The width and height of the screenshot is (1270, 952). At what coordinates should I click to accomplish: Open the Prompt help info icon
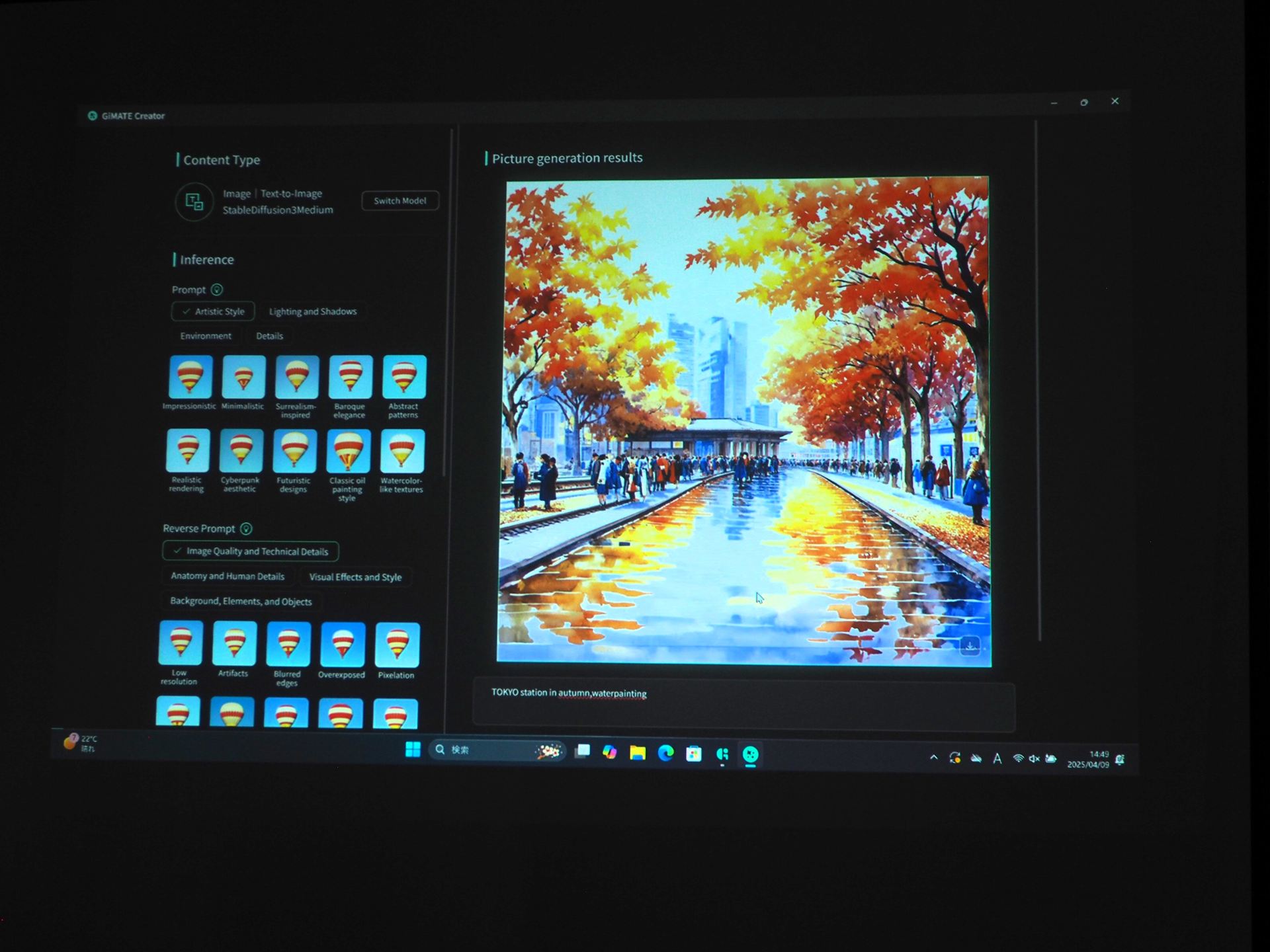(x=217, y=290)
